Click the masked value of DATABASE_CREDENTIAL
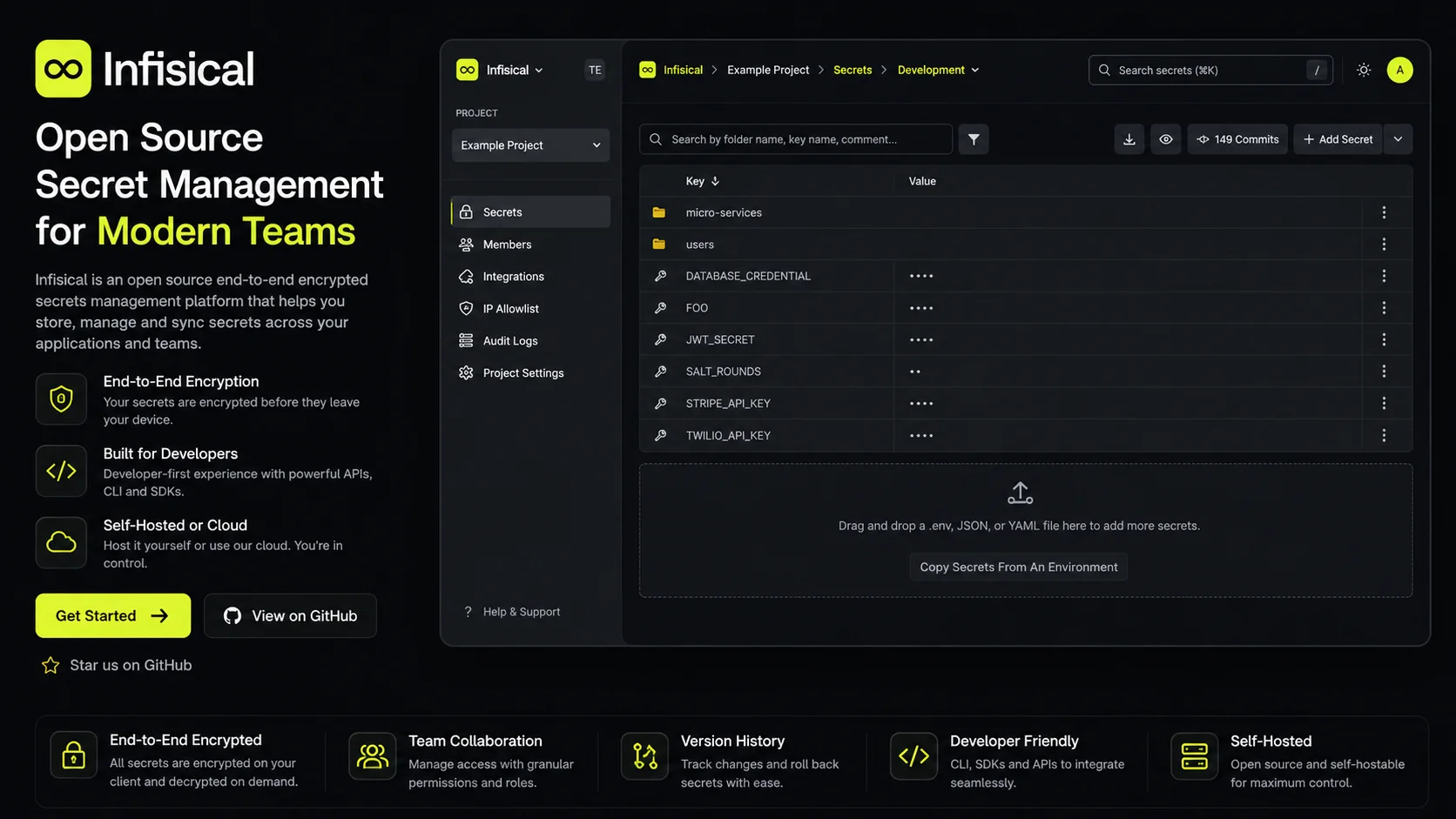This screenshot has height=819, width=1456. (x=921, y=276)
